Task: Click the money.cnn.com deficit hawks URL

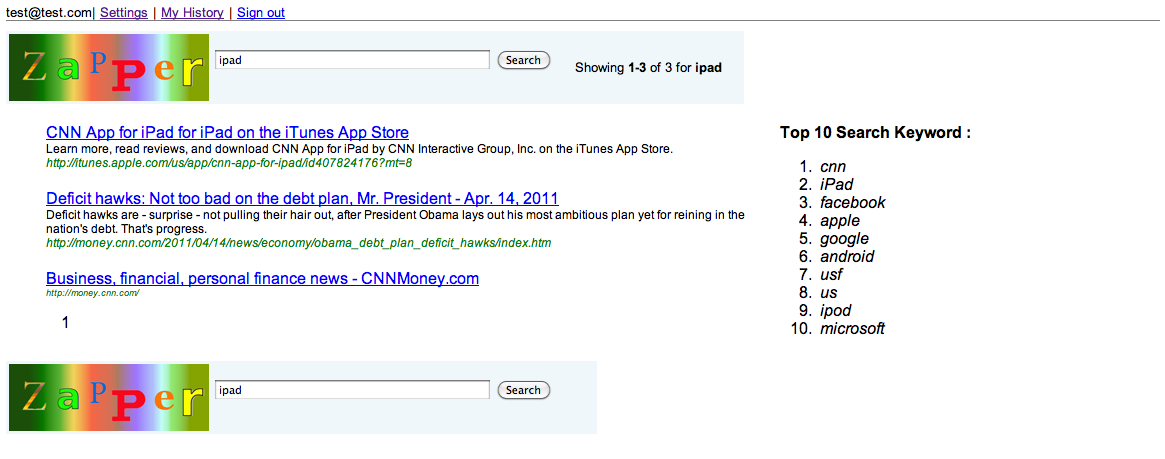Action: click(x=299, y=243)
